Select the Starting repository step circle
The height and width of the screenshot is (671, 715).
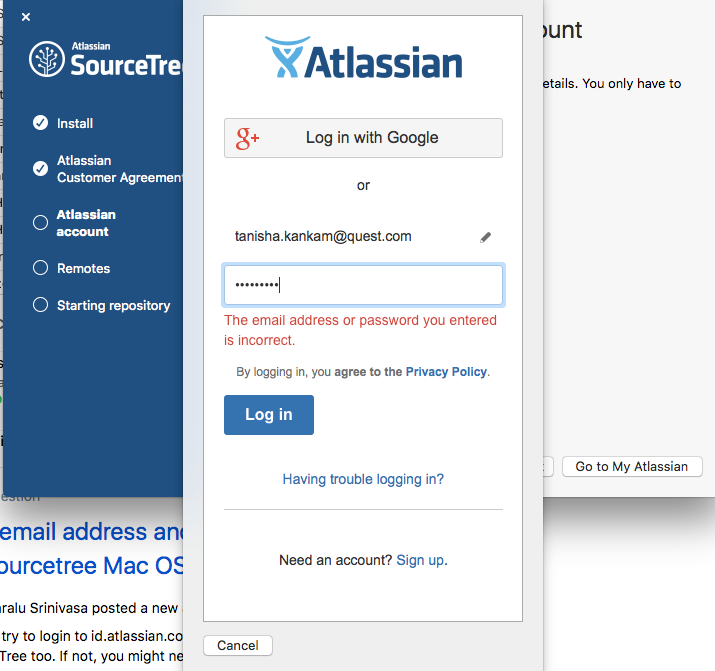click(x=41, y=305)
